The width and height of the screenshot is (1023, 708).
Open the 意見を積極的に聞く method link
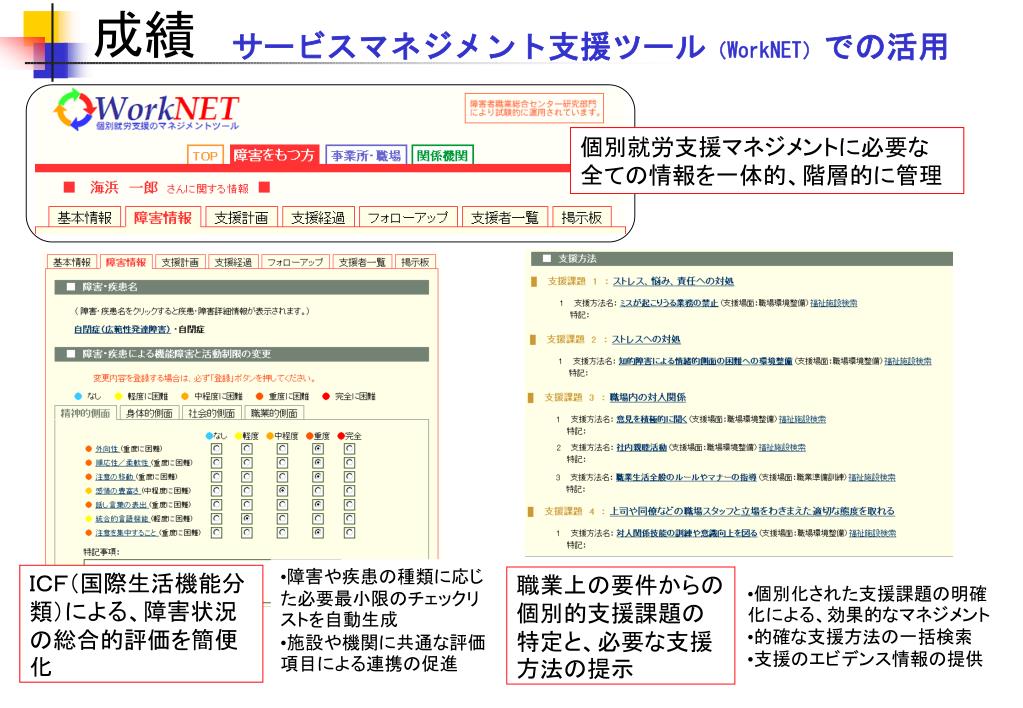[x=652, y=419]
